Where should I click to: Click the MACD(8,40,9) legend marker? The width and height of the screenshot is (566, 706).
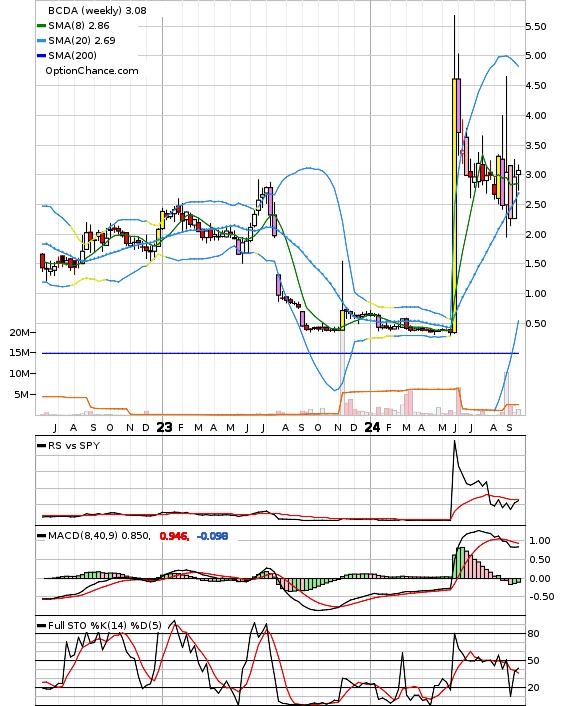[x=41, y=536]
